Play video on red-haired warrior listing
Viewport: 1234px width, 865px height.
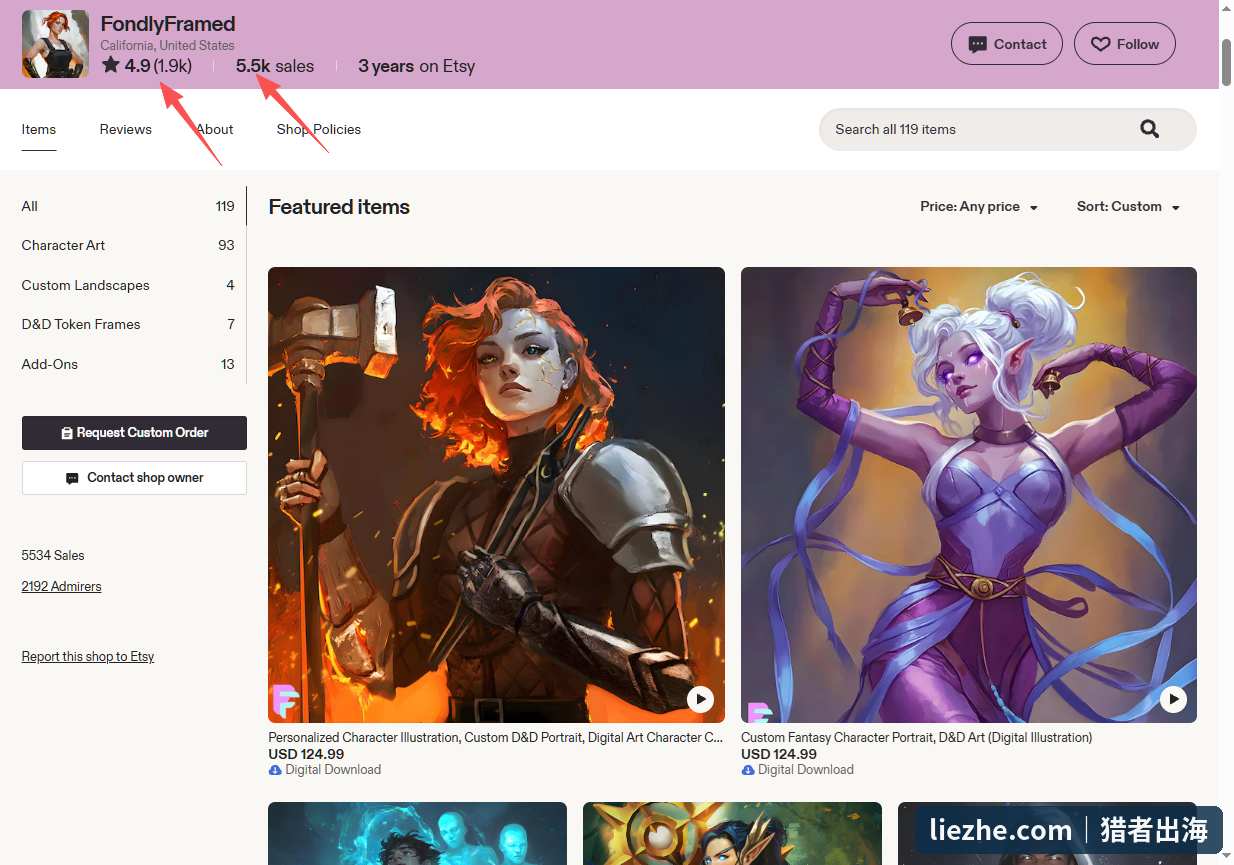(x=700, y=699)
